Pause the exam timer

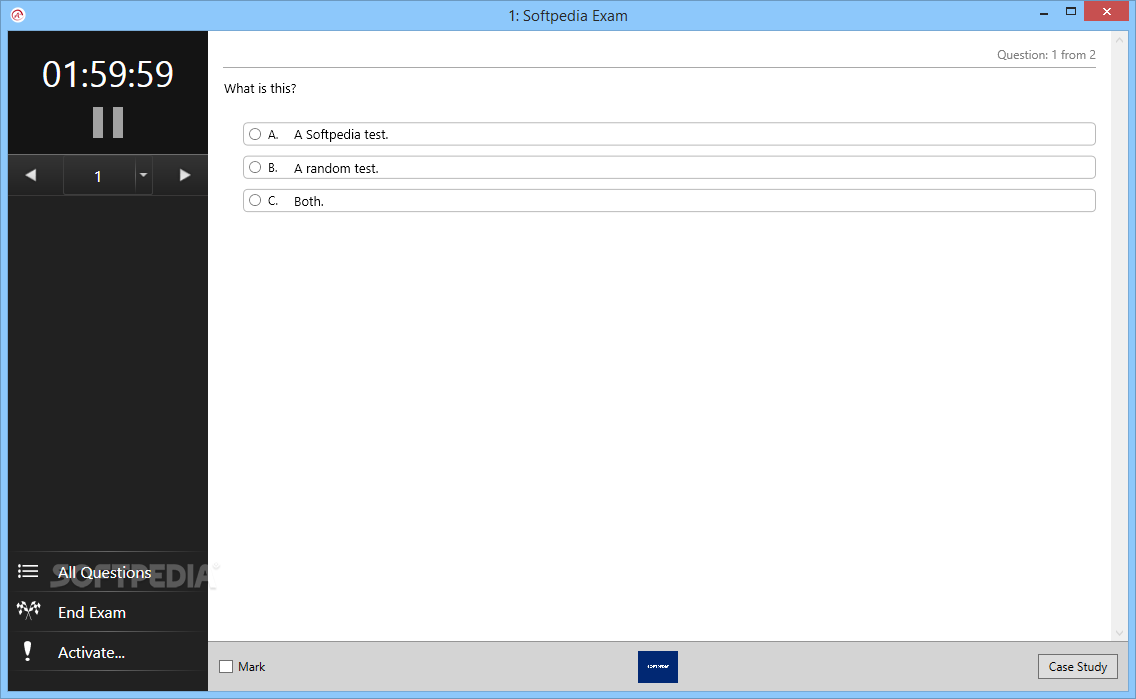(x=108, y=122)
